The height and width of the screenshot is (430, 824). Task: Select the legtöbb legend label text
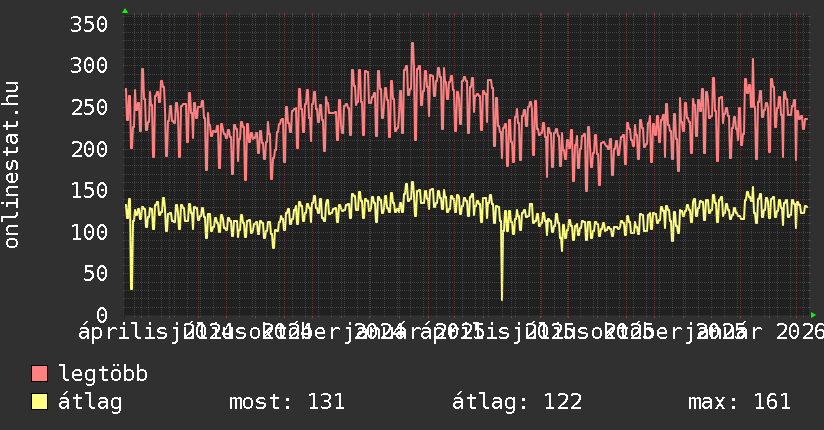click(103, 374)
